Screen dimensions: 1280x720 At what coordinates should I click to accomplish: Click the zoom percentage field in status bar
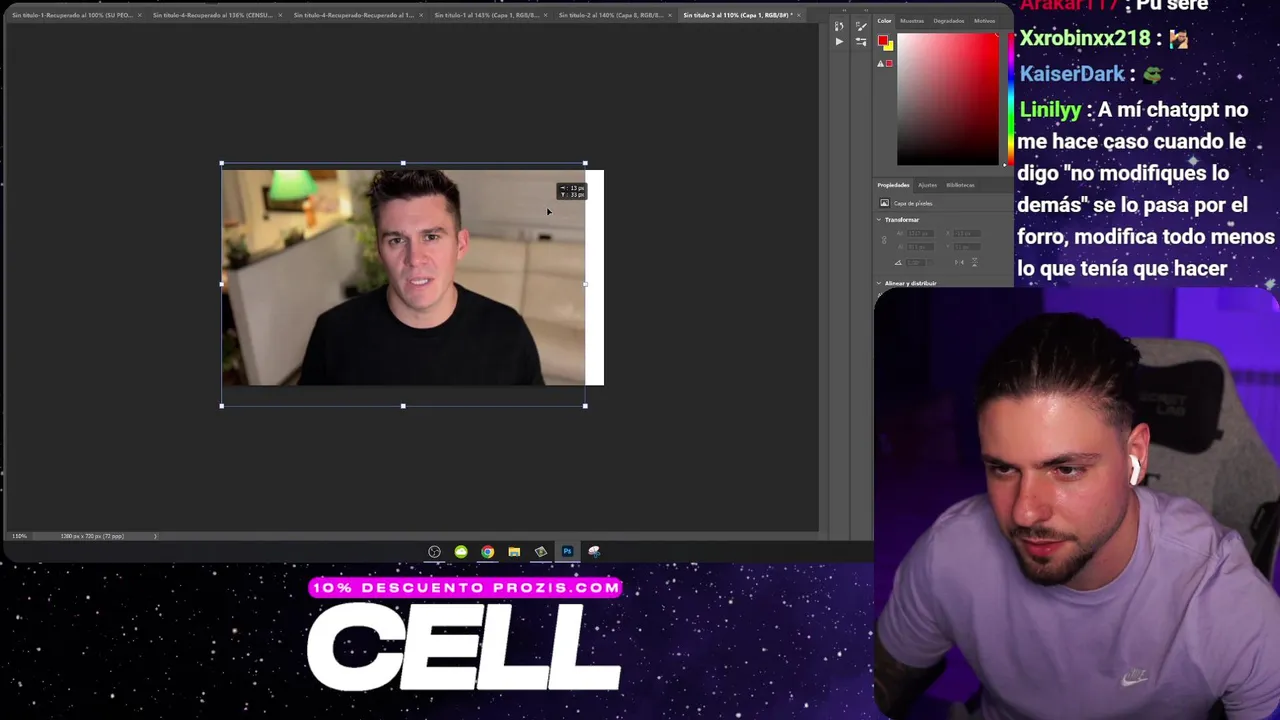(x=19, y=536)
